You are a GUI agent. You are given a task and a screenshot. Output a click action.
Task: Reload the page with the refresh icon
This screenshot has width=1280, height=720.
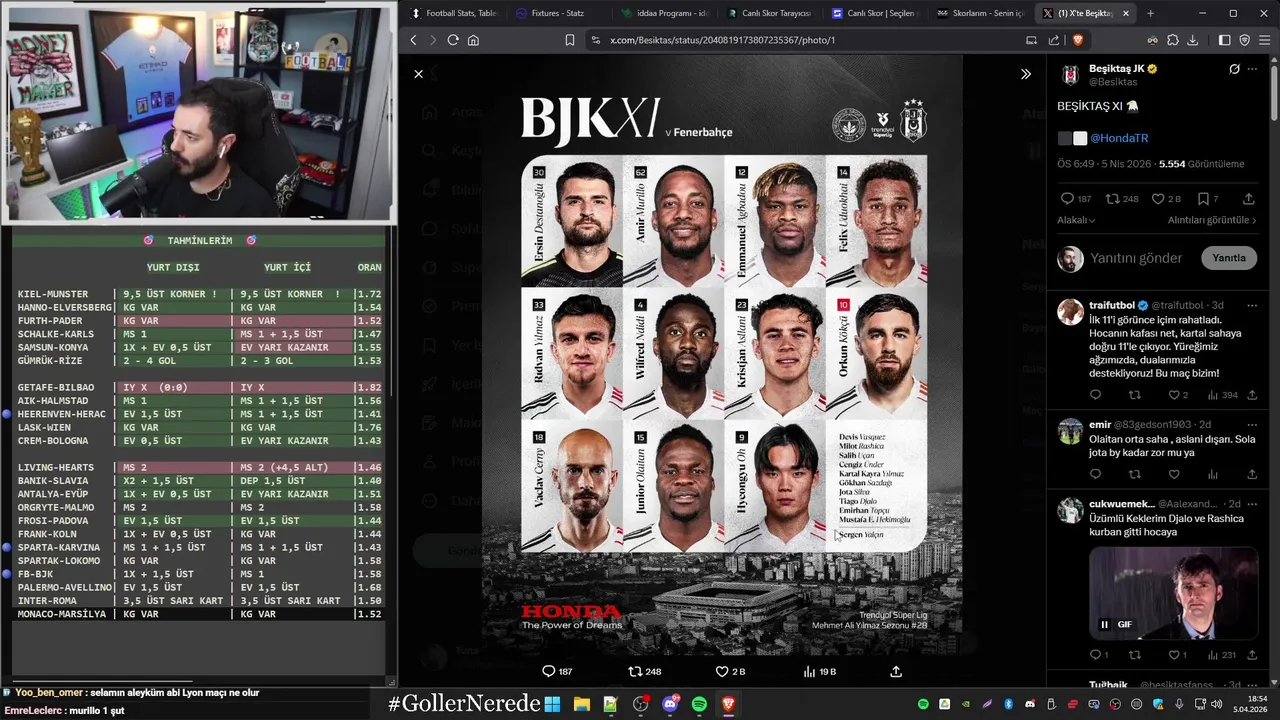click(x=453, y=40)
